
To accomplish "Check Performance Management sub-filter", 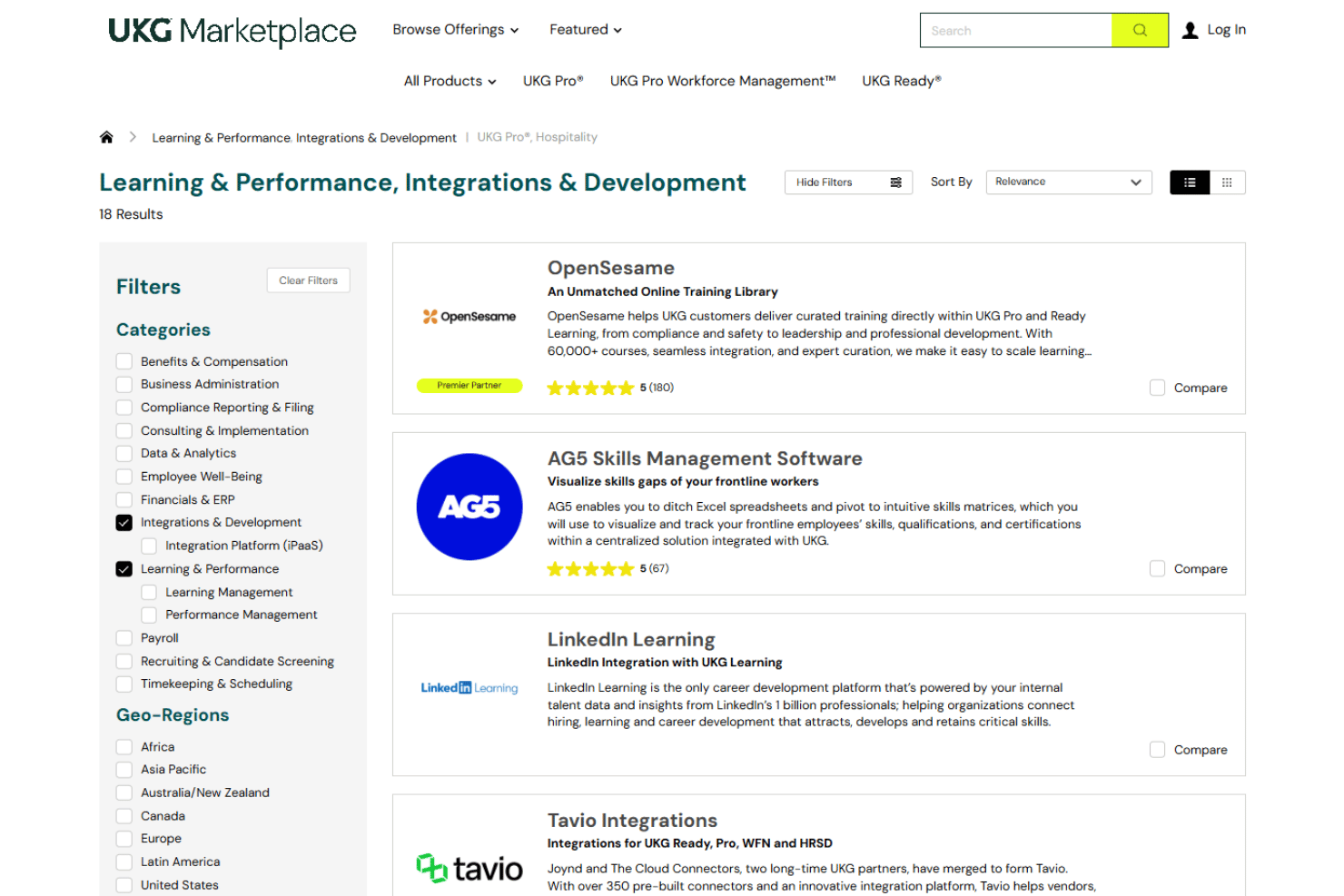I will (149, 615).
